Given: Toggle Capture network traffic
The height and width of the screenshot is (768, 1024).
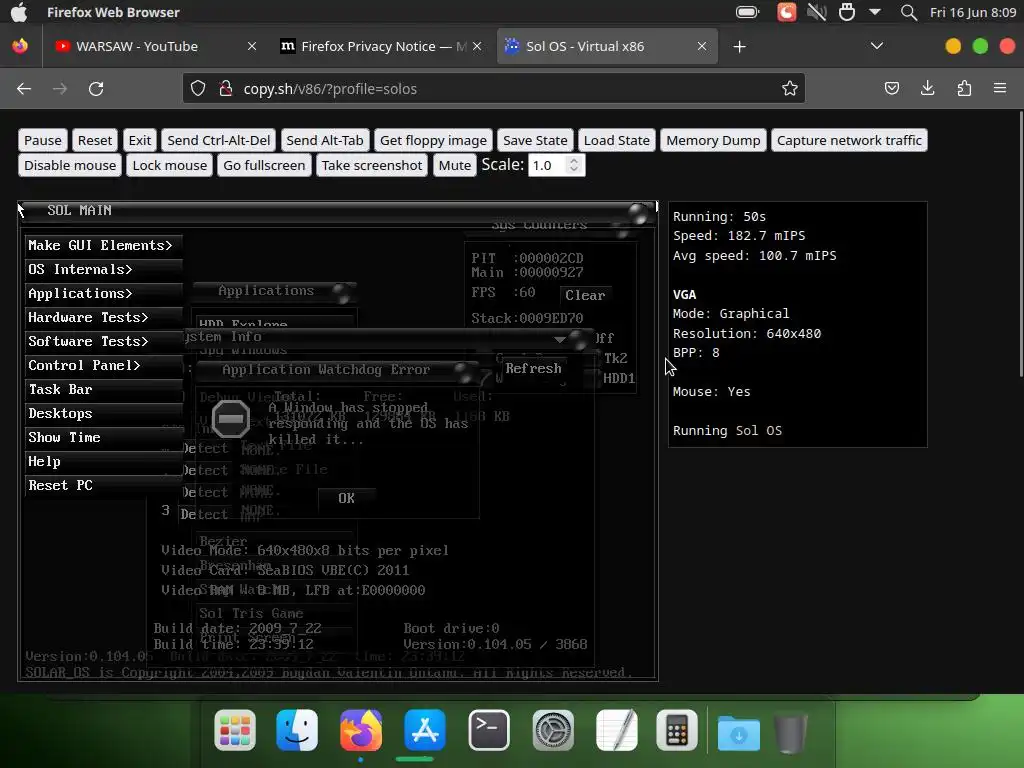Looking at the screenshot, I should pos(849,140).
